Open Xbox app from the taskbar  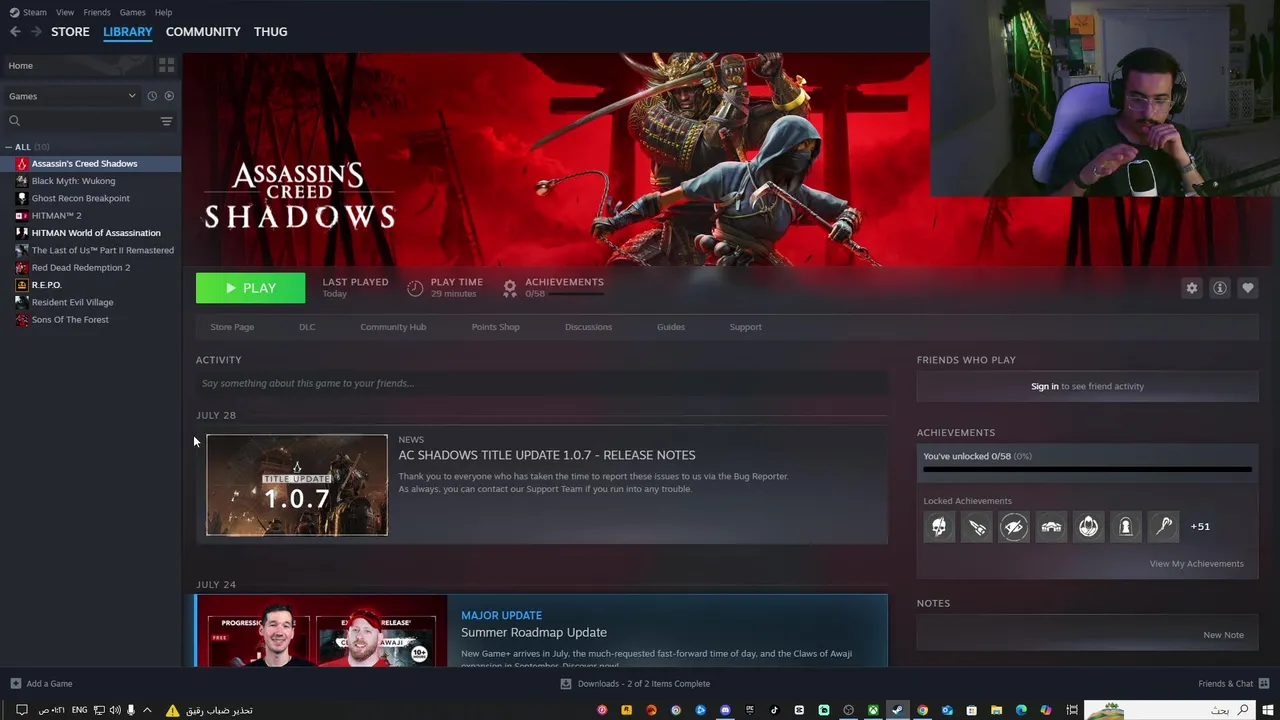pyautogui.click(x=873, y=710)
